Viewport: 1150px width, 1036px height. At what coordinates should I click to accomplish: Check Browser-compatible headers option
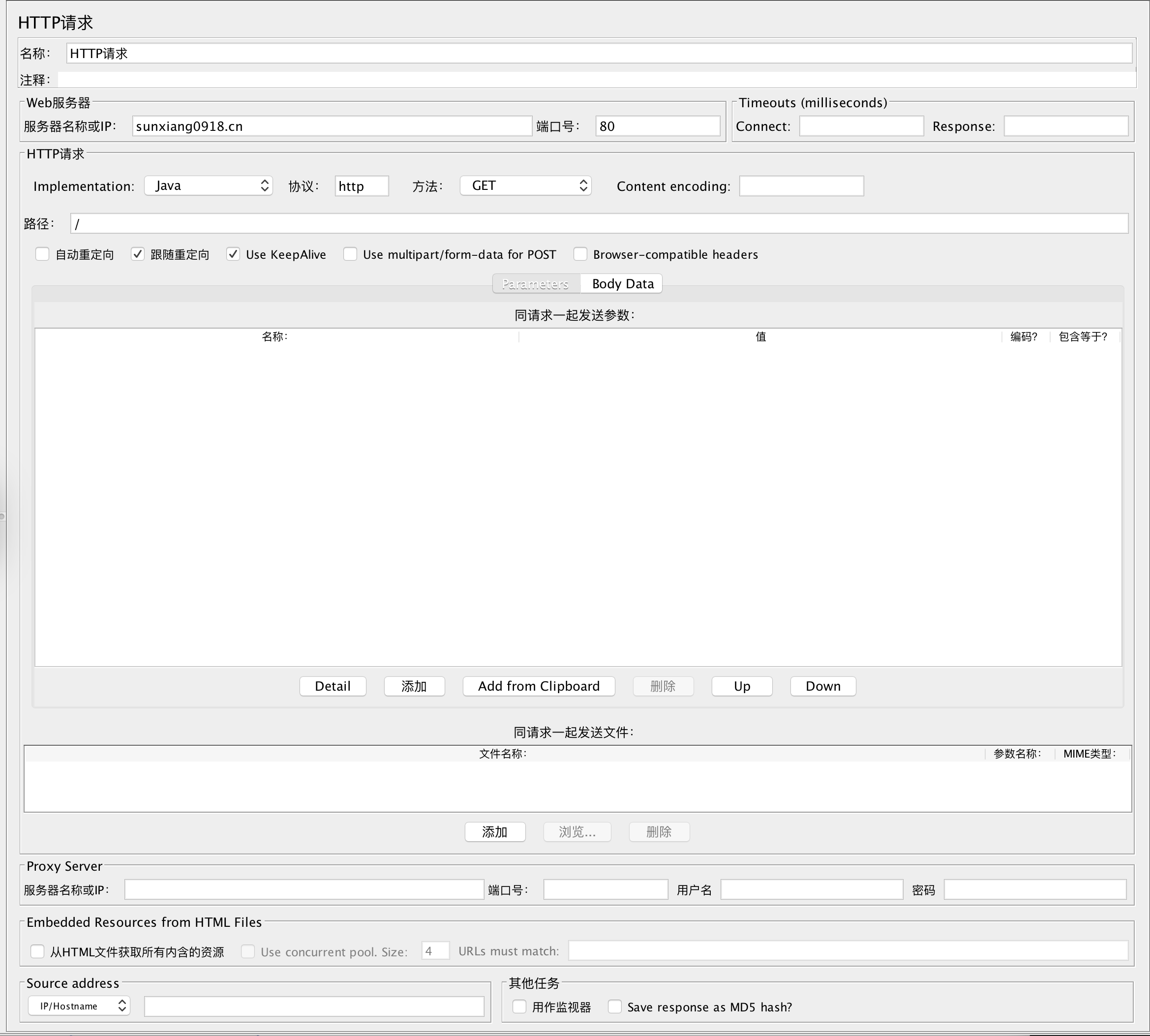coord(580,254)
